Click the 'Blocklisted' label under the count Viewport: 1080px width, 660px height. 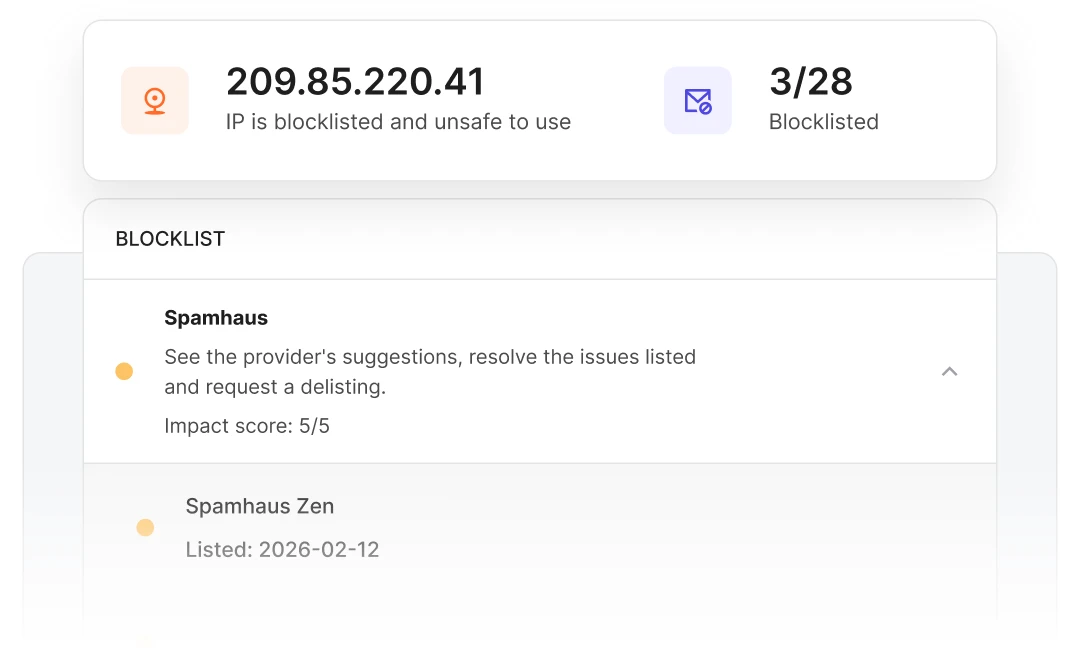click(x=823, y=122)
